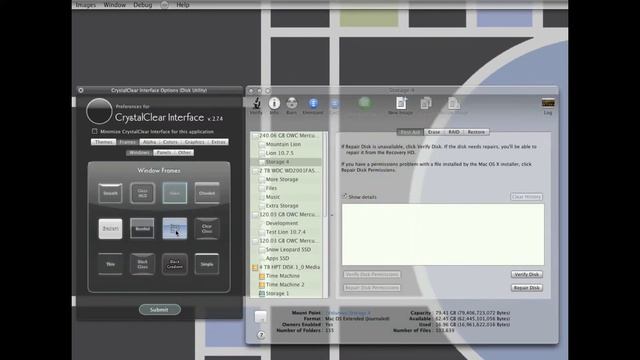Select the Glass HUD window frame thumbnail
The height and width of the screenshot is (360, 640).
tap(142, 193)
